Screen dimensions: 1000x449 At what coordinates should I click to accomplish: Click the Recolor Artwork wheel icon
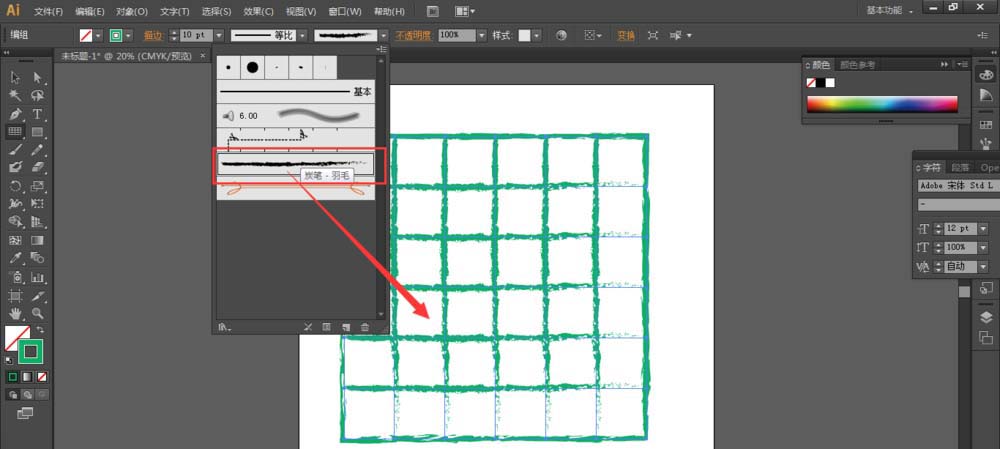[561, 36]
